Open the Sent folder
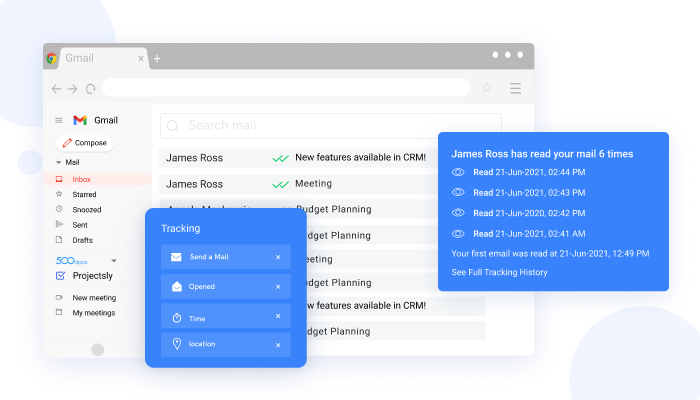 coord(80,225)
